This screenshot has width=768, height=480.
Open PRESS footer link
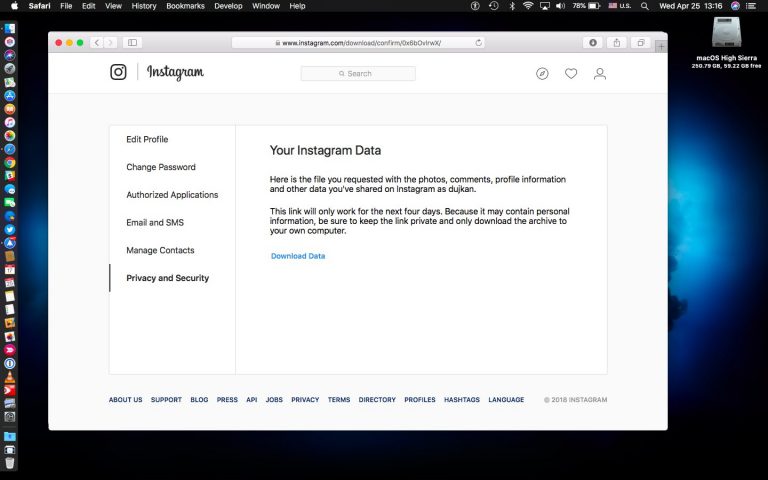227,400
